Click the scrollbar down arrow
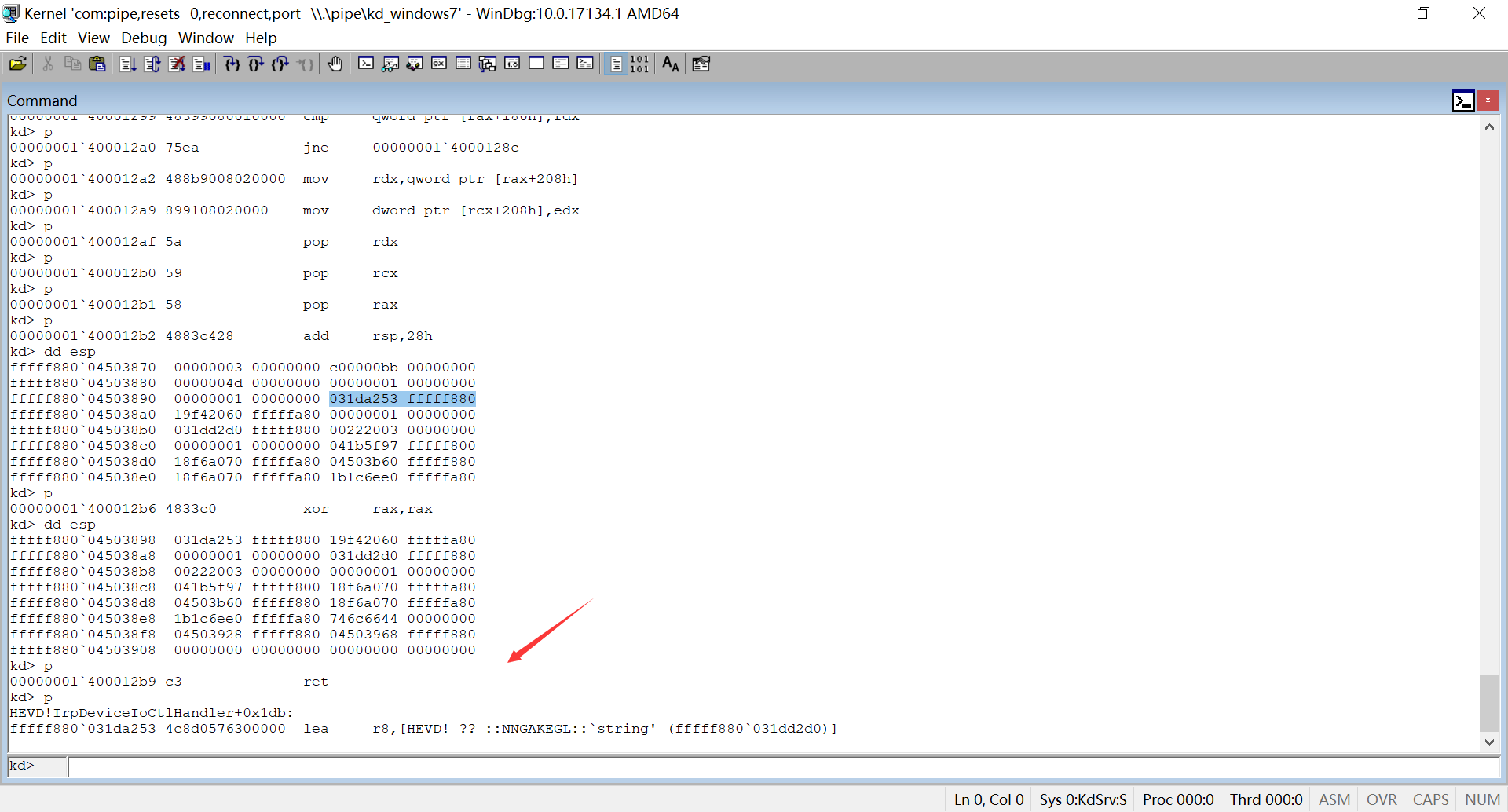The height and width of the screenshot is (812, 1508). (x=1489, y=741)
